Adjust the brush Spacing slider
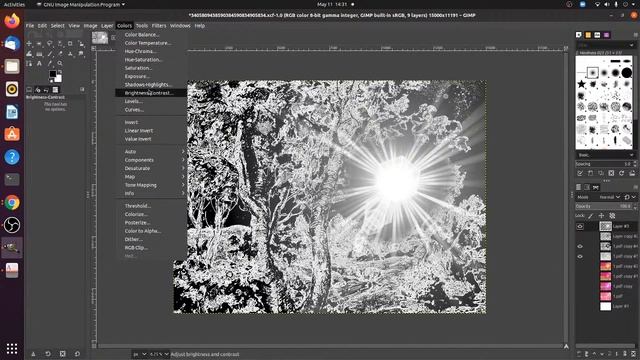The image size is (640, 360). click(x=606, y=164)
